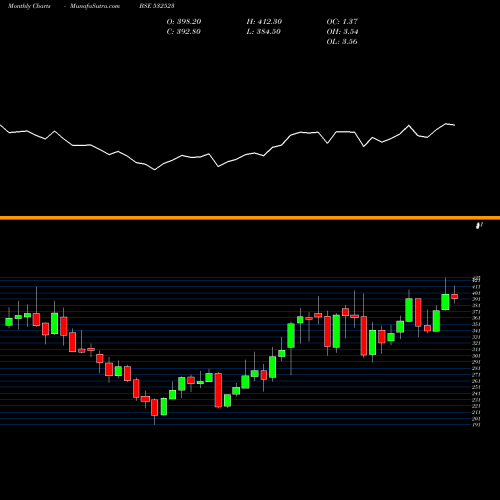Click the 211 price axis label
The height and width of the screenshot is (500, 500).
click(476, 412)
